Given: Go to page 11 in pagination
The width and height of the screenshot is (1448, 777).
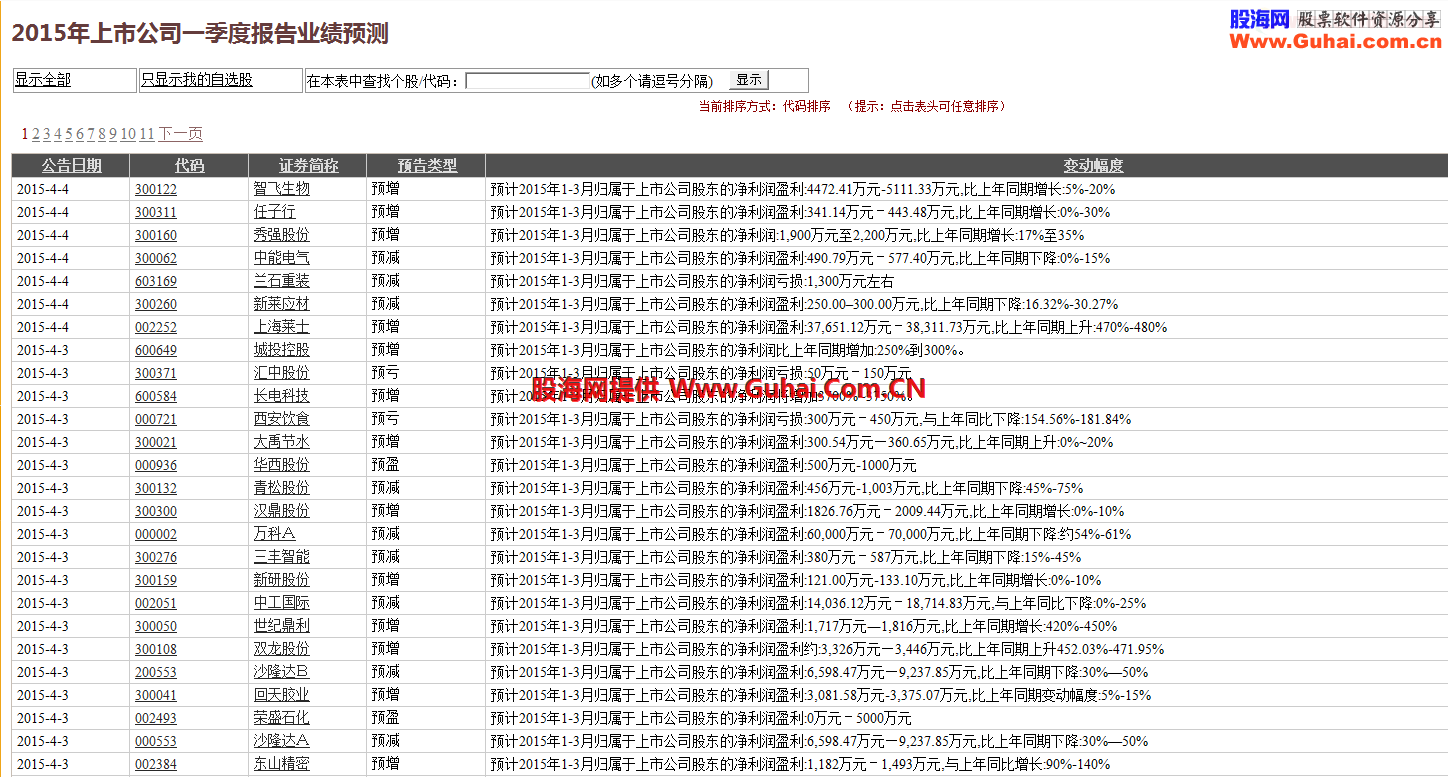Looking at the screenshot, I should (x=147, y=134).
